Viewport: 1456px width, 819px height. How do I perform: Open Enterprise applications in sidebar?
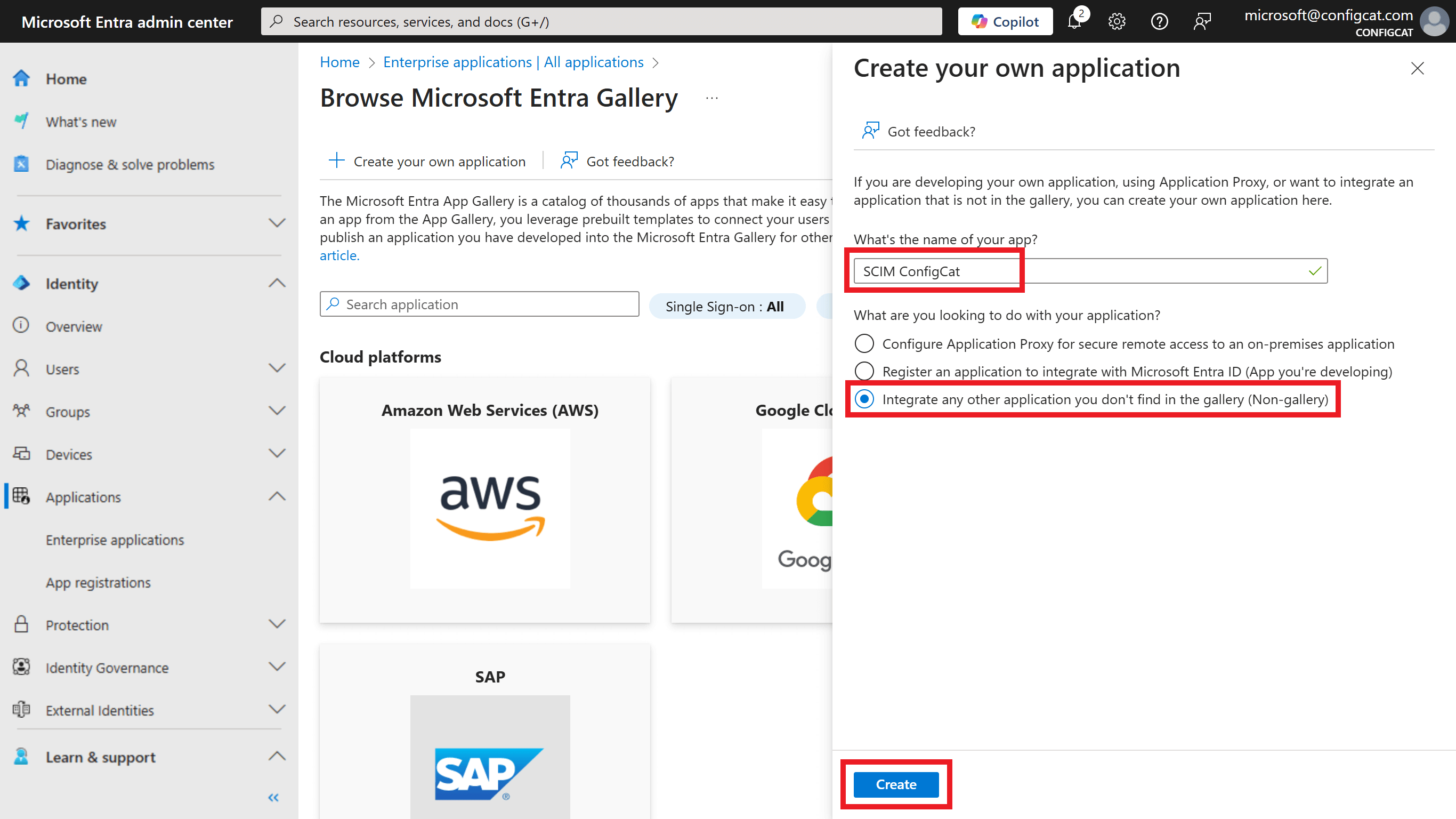coord(115,540)
